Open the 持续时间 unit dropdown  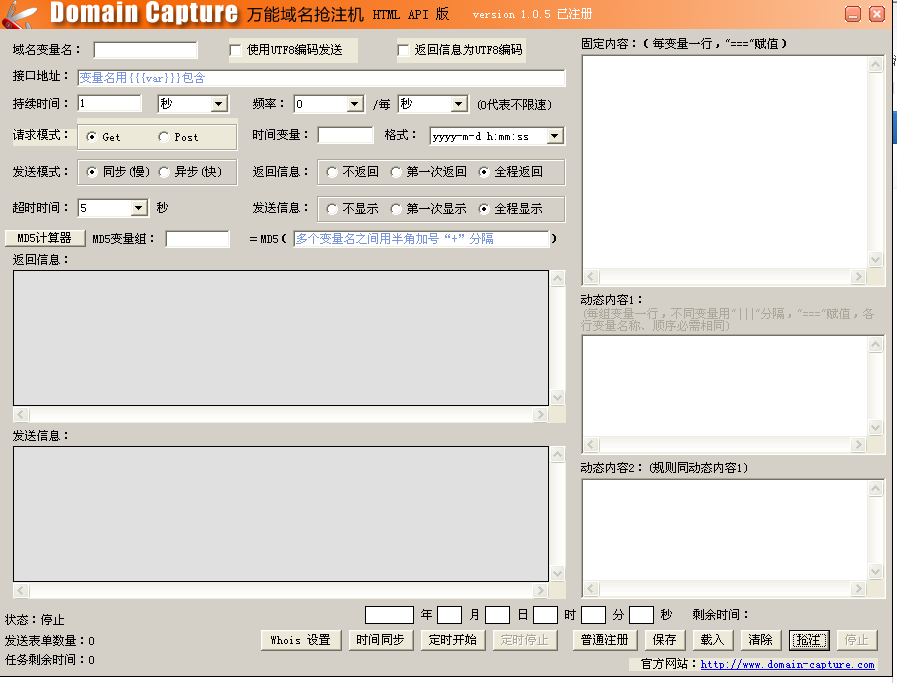pyautogui.click(x=219, y=104)
